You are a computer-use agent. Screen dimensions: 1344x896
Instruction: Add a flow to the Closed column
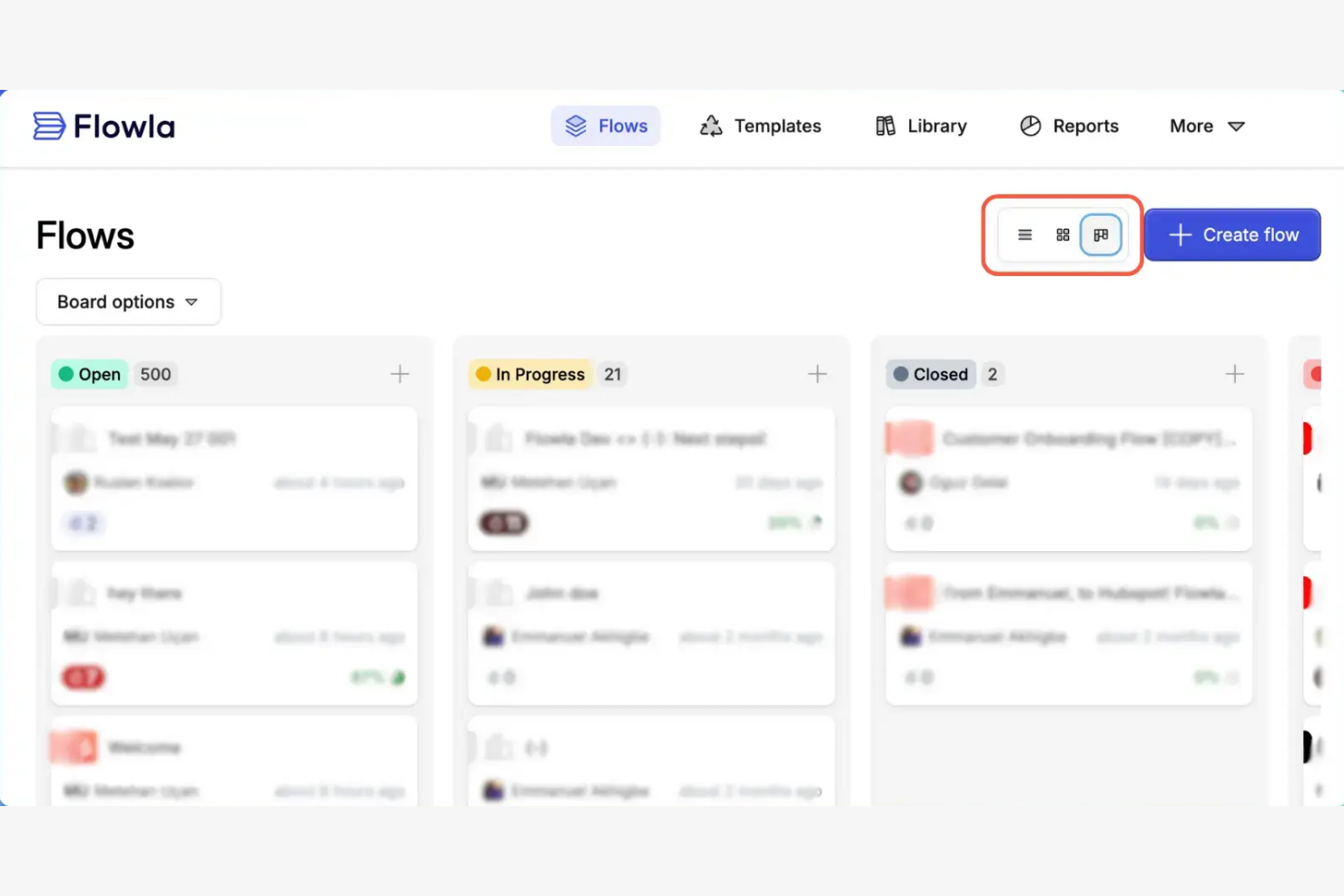tap(1234, 373)
